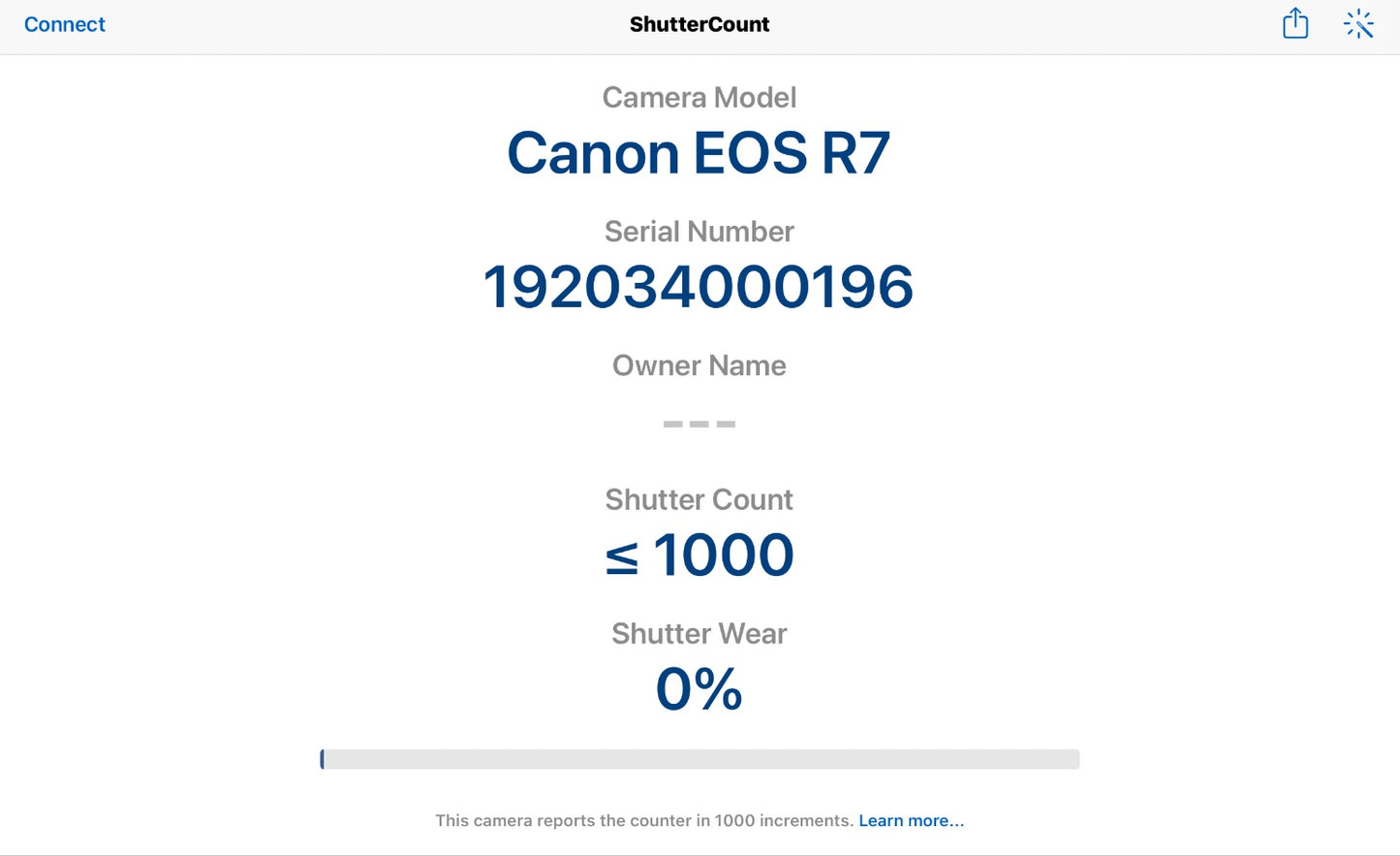Select the Serial Number label
1400x856 pixels.
[700, 231]
